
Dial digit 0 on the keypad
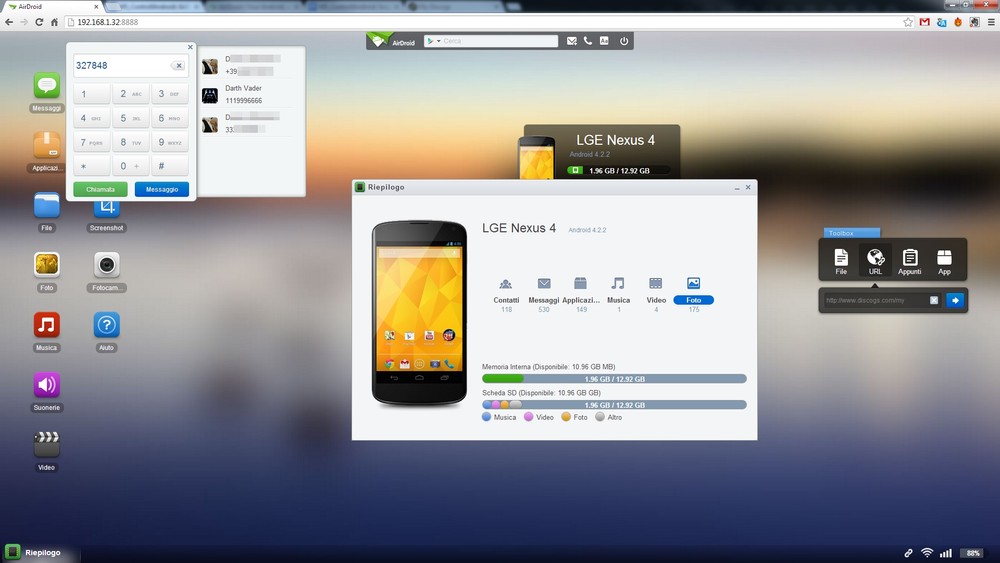point(130,166)
